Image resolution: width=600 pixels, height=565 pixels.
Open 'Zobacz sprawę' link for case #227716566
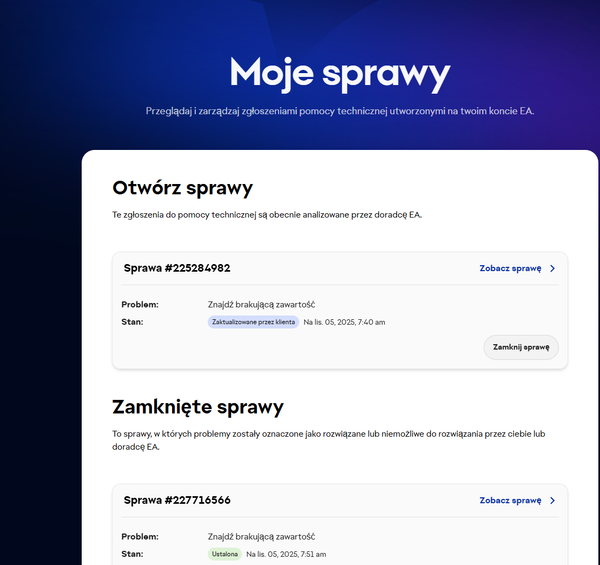tap(510, 500)
